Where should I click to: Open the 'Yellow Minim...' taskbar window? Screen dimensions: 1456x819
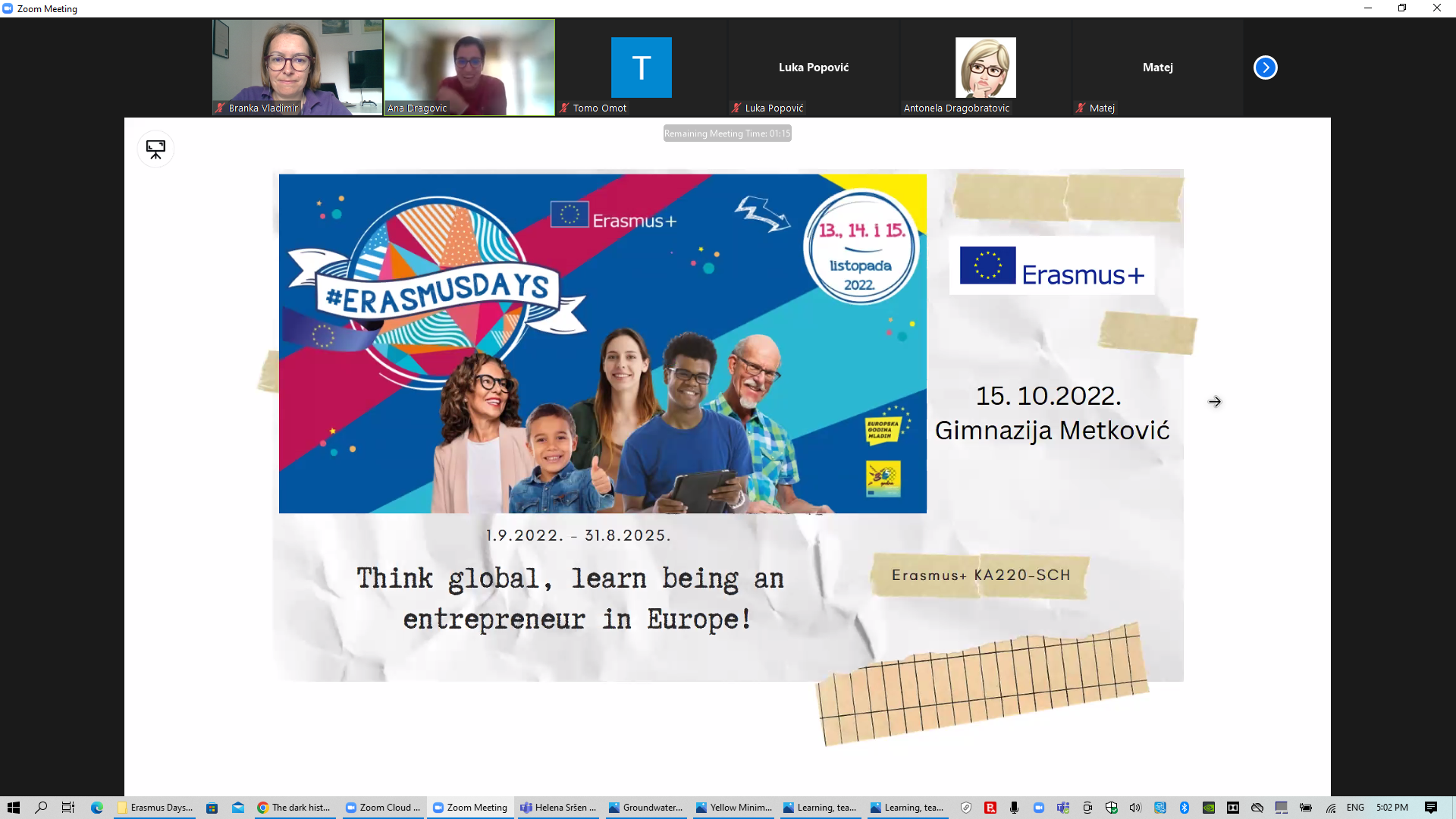click(x=734, y=808)
